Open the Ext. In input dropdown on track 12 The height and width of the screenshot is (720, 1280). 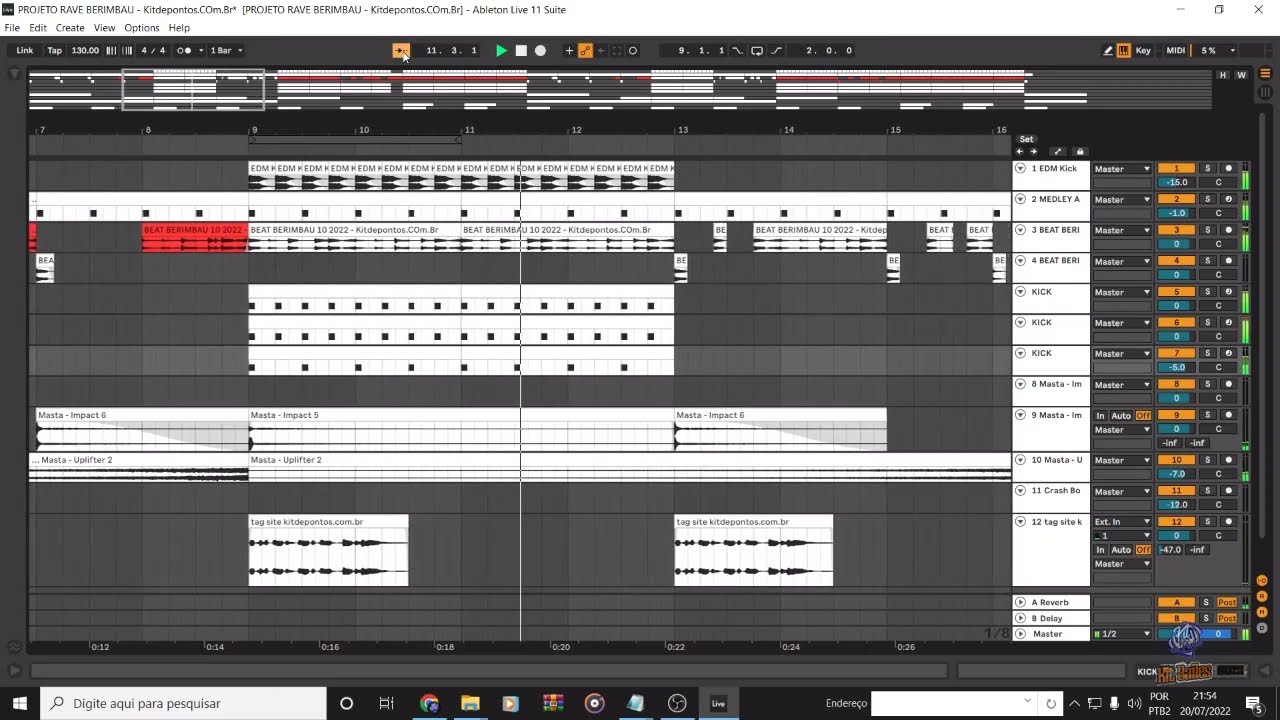pyautogui.click(x=1122, y=522)
